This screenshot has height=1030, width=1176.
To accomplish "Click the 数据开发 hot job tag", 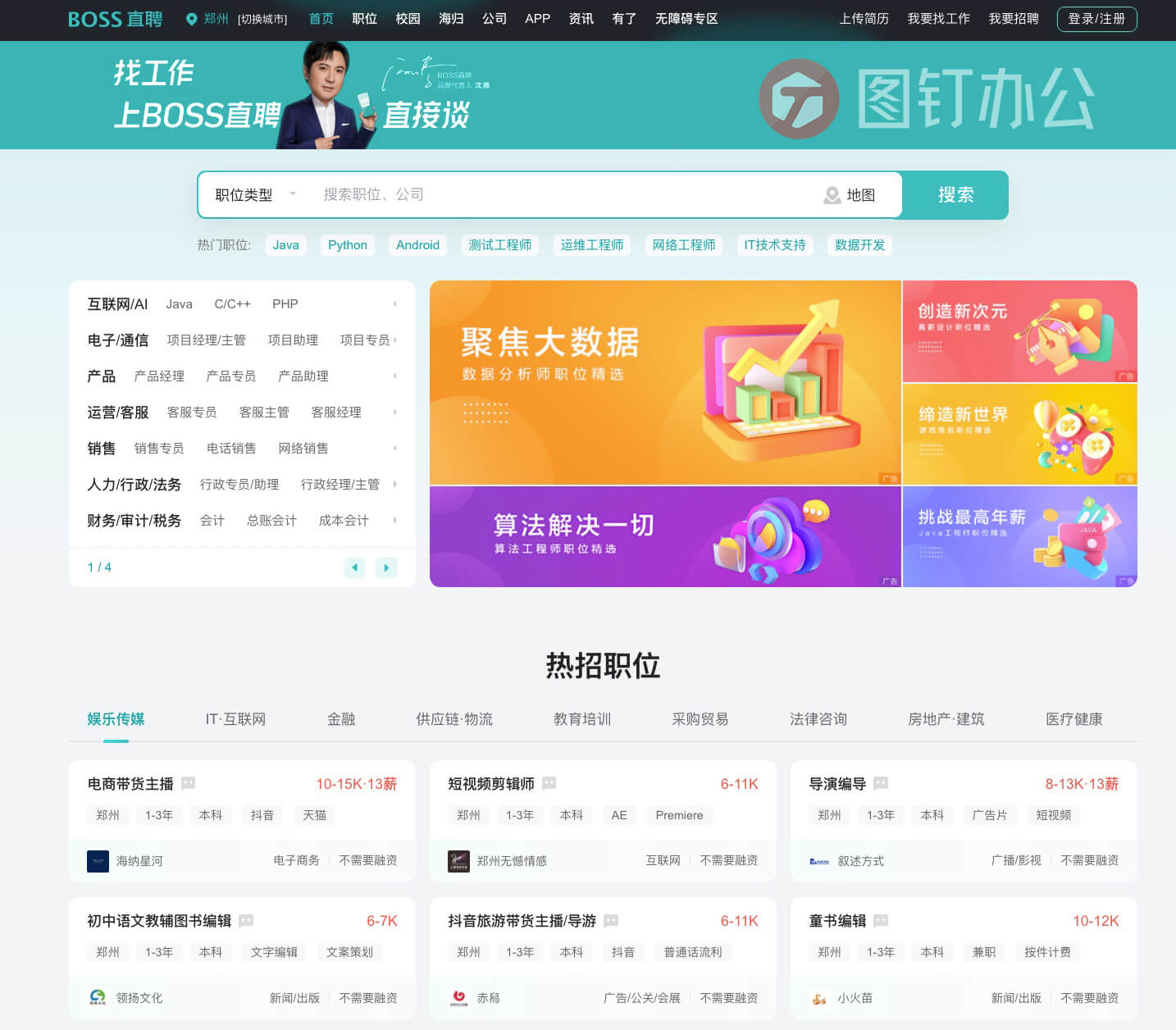I will click(x=859, y=245).
